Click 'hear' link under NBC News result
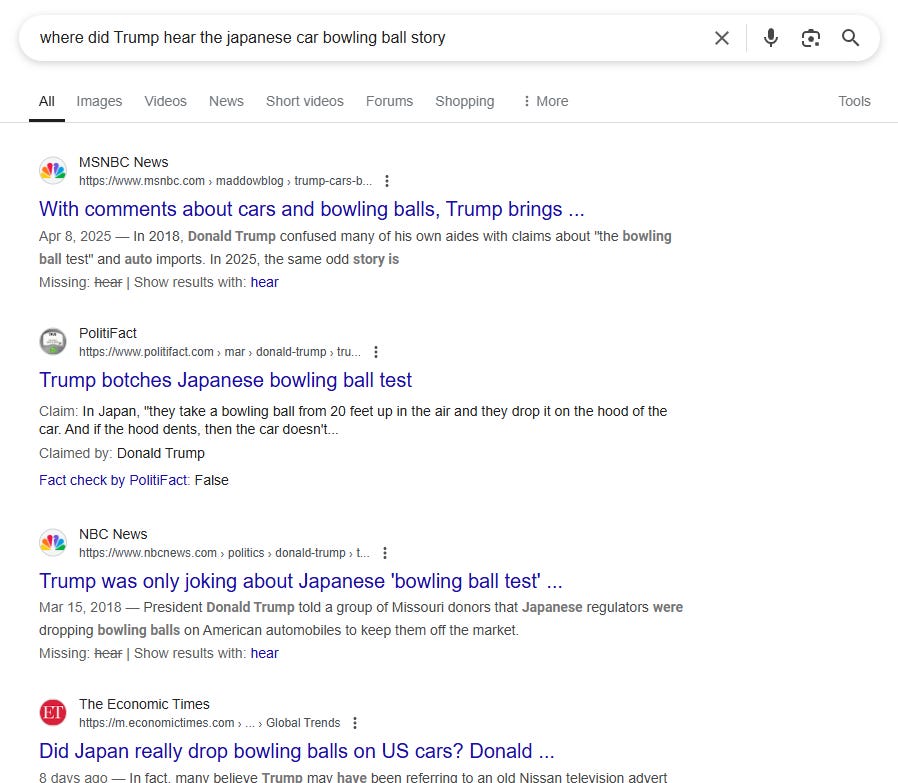Viewport: 898px width, 783px height. click(x=265, y=654)
